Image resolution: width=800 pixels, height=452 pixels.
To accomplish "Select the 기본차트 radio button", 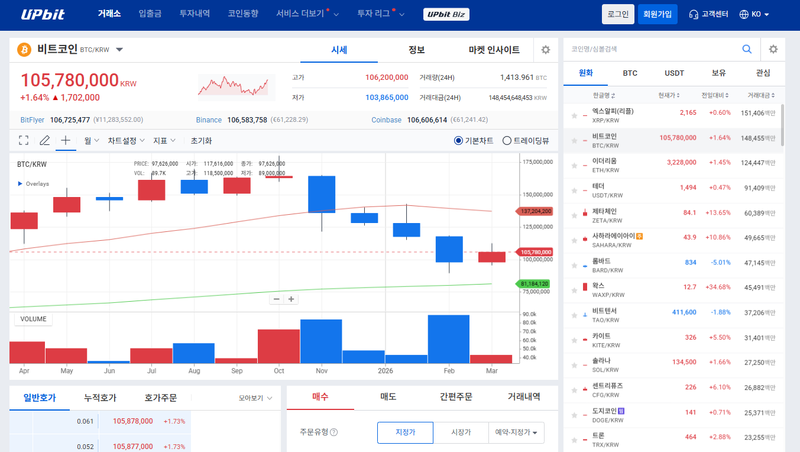I will [459, 141].
